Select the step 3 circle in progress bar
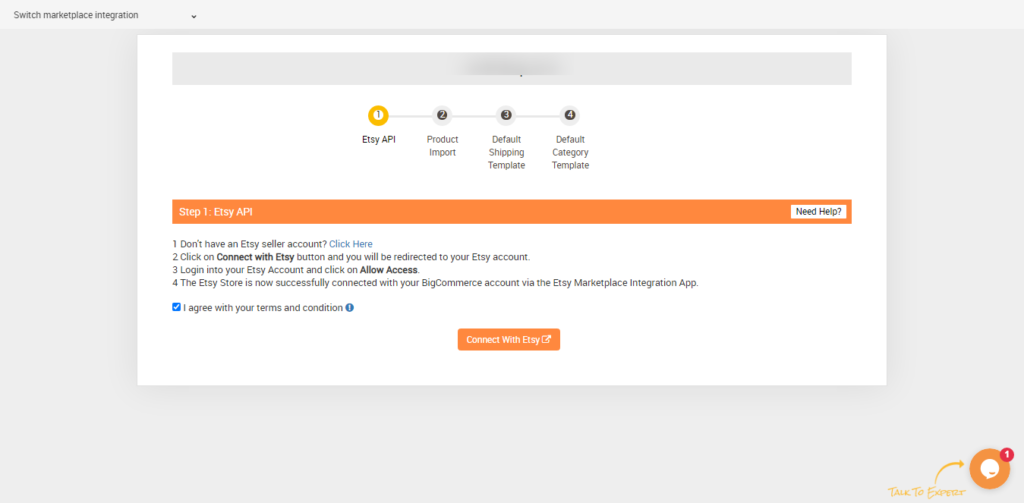Image resolution: width=1024 pixels, height=503 pixels. tap(506, 115)
